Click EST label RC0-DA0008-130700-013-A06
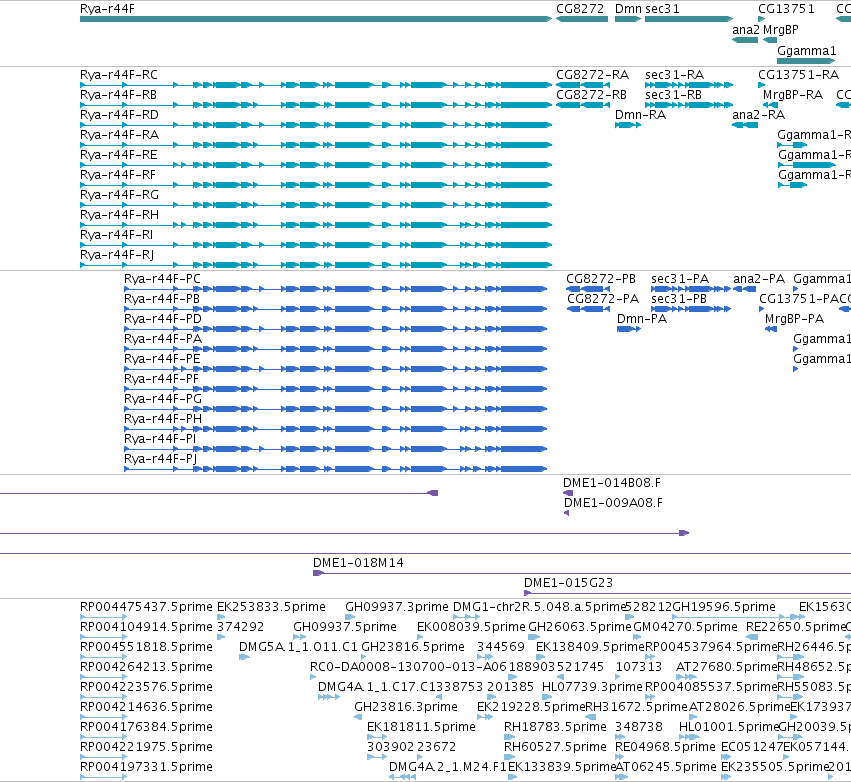Screen dimensions: 851x782 tap(408, 667)
